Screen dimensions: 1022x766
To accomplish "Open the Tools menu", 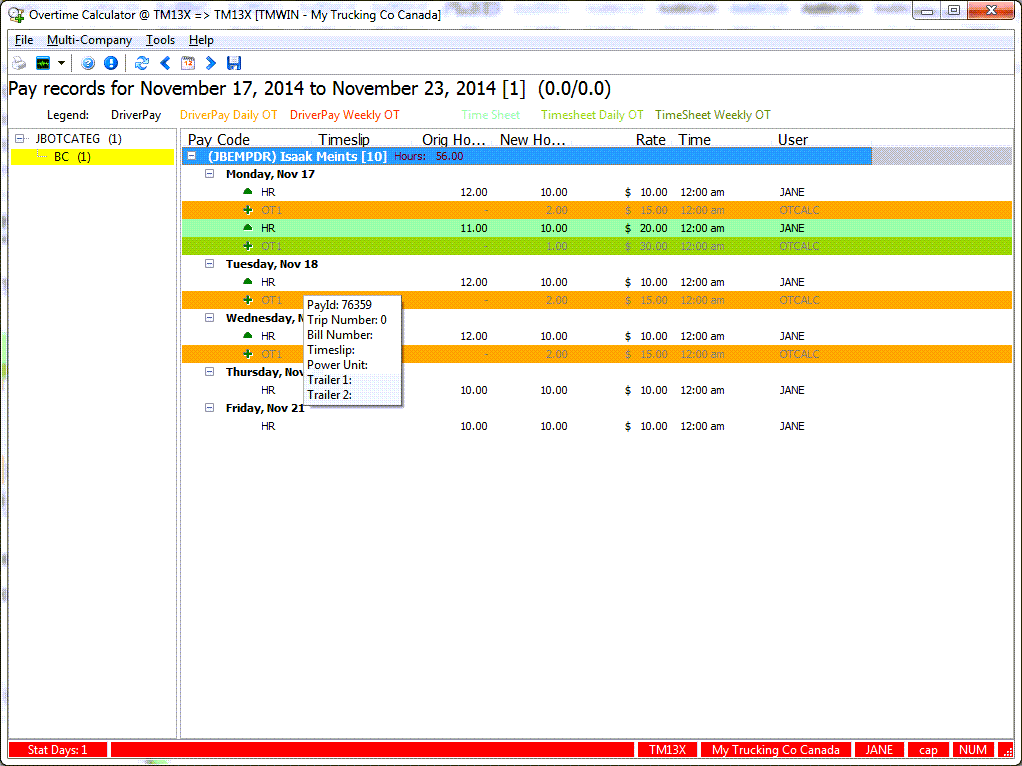I will click(x=160, y=40).
